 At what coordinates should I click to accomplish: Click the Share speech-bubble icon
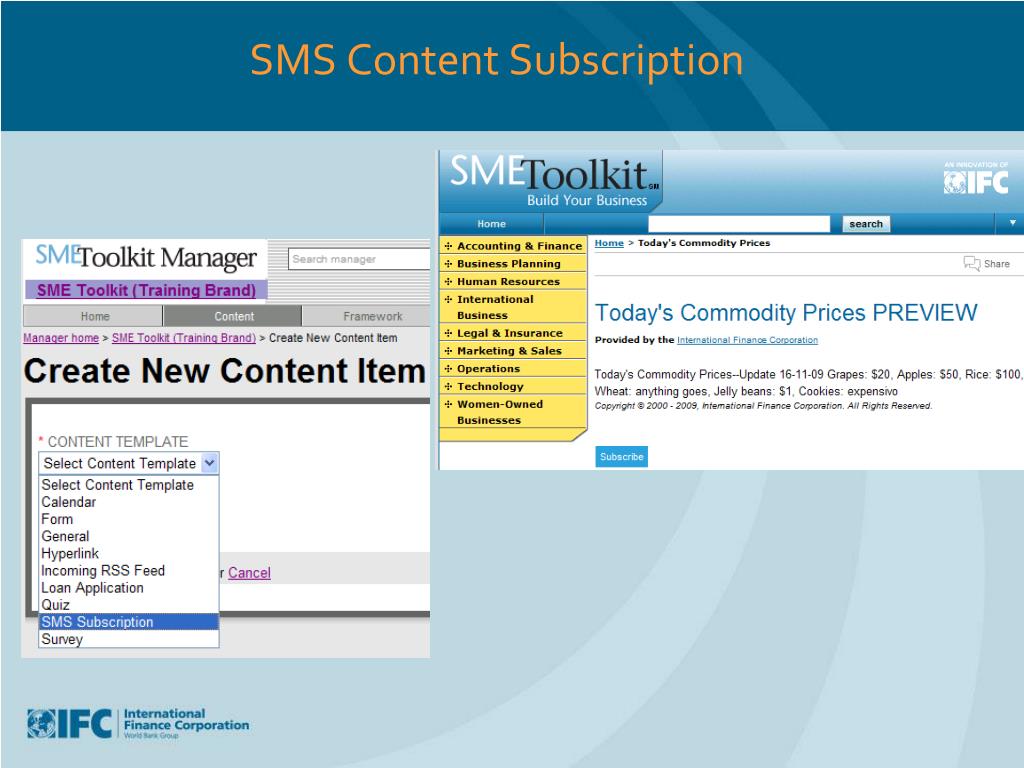[x=972, y=263]
